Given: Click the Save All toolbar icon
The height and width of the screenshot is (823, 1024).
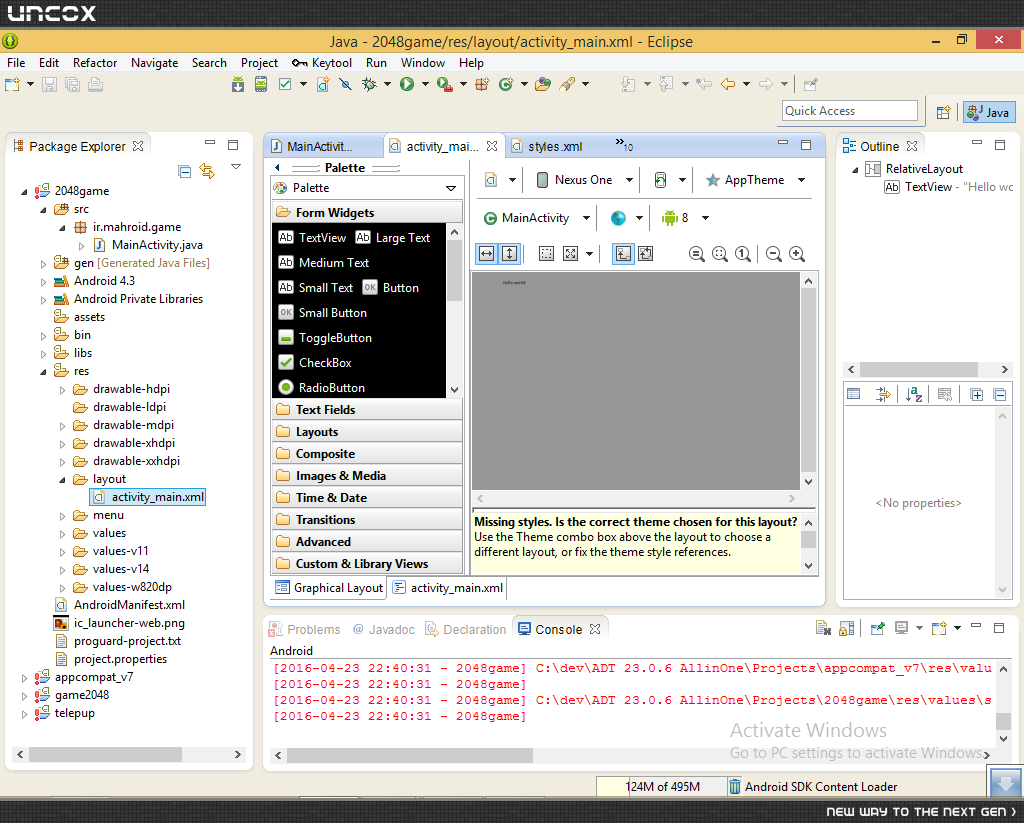Looking at the screenshot, I should (72, 84).
